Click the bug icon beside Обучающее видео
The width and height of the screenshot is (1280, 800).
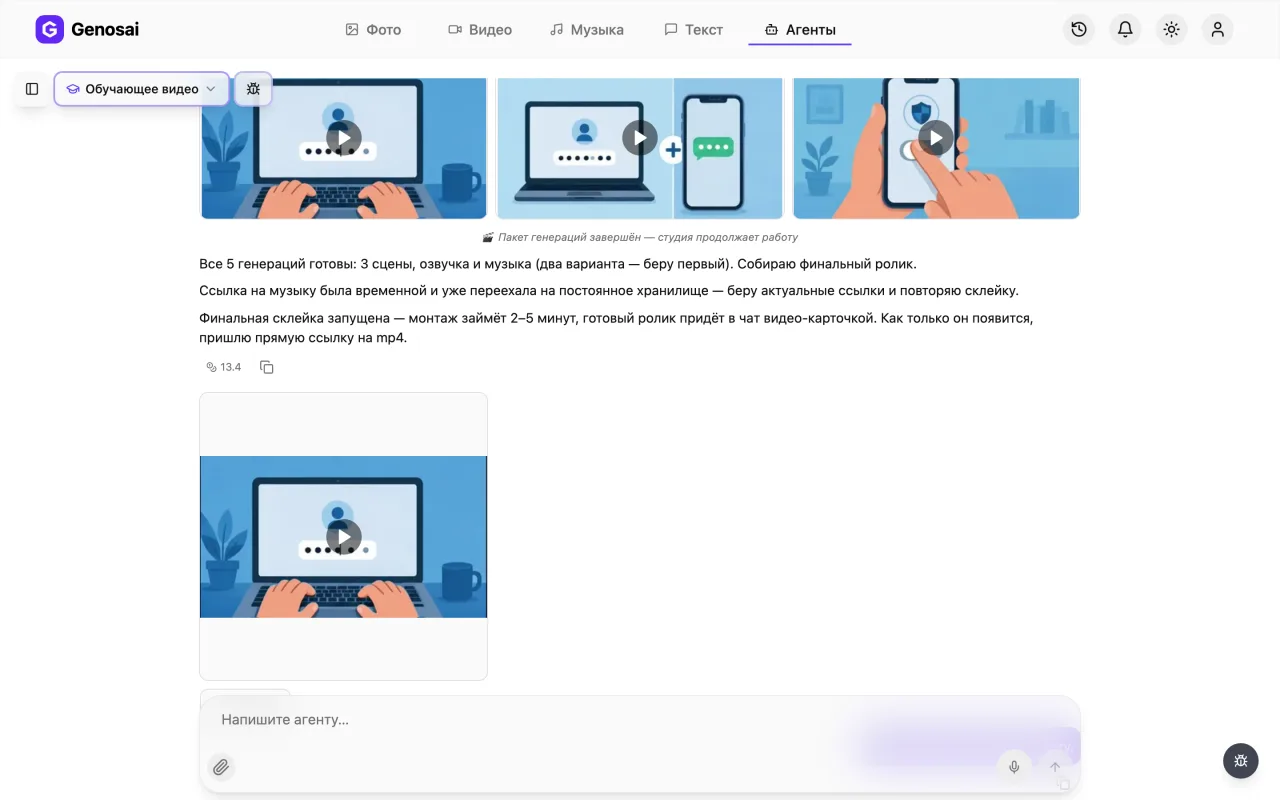(x=253, y=89)
